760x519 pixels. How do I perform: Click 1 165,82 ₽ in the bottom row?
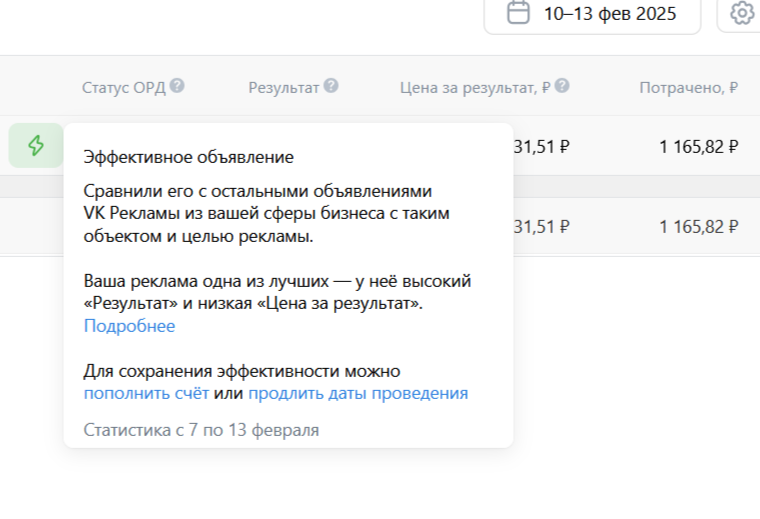pyautogui.click(x=698, y=226)
